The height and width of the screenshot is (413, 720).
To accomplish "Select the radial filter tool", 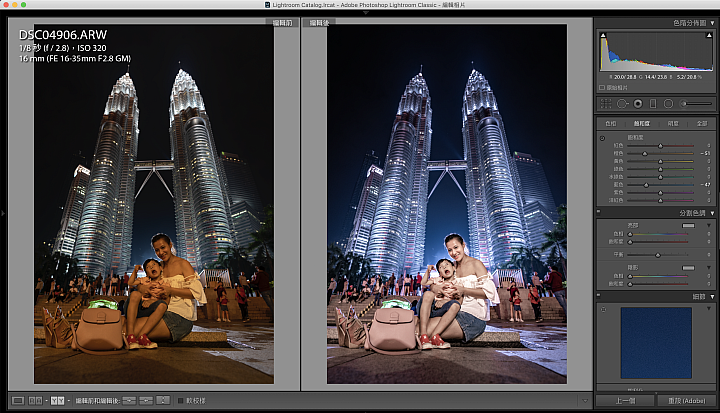I will 669,104.
